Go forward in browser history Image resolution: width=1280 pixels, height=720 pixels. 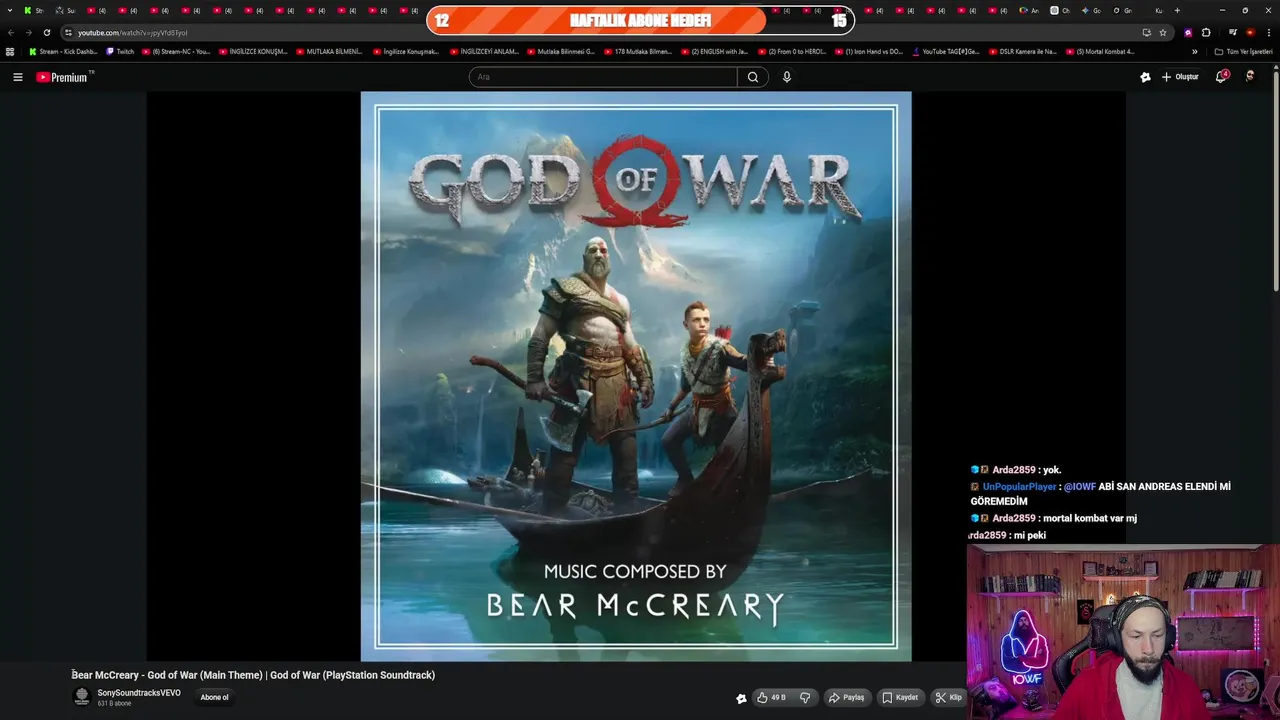pos(28,32)
